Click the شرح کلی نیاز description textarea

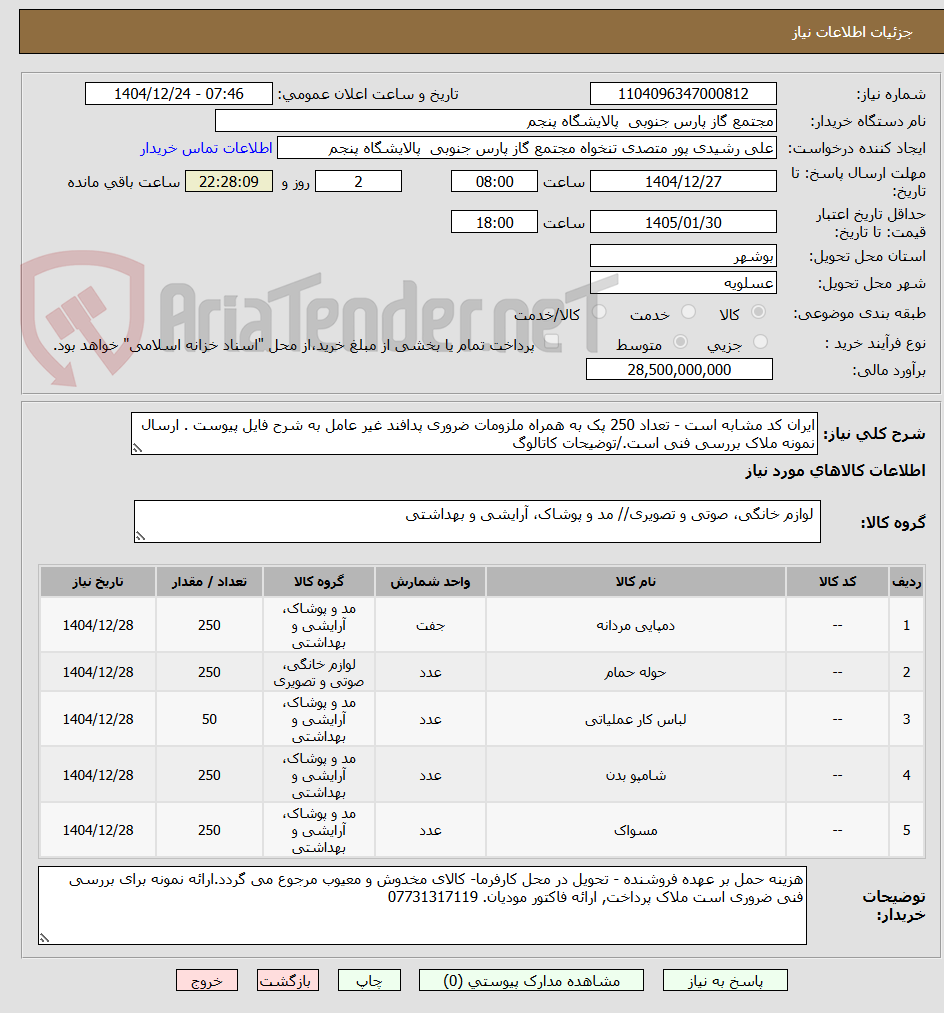(474, 433)
